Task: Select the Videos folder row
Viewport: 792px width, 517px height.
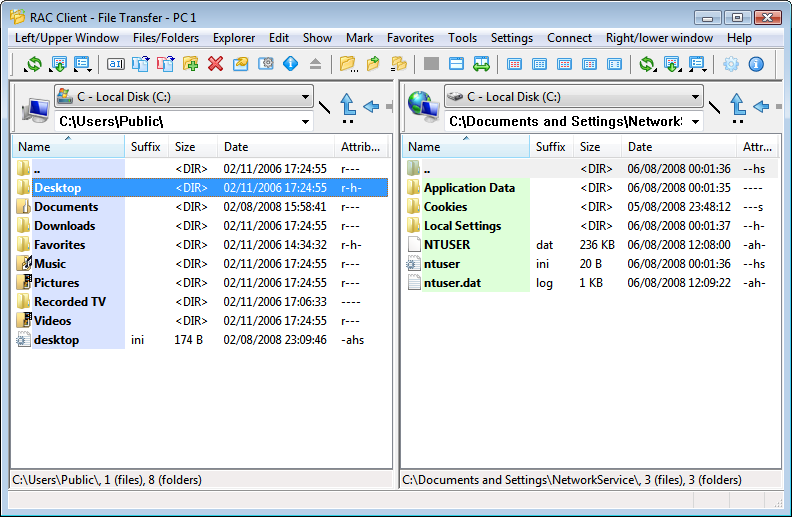Action: pos(201,321)
